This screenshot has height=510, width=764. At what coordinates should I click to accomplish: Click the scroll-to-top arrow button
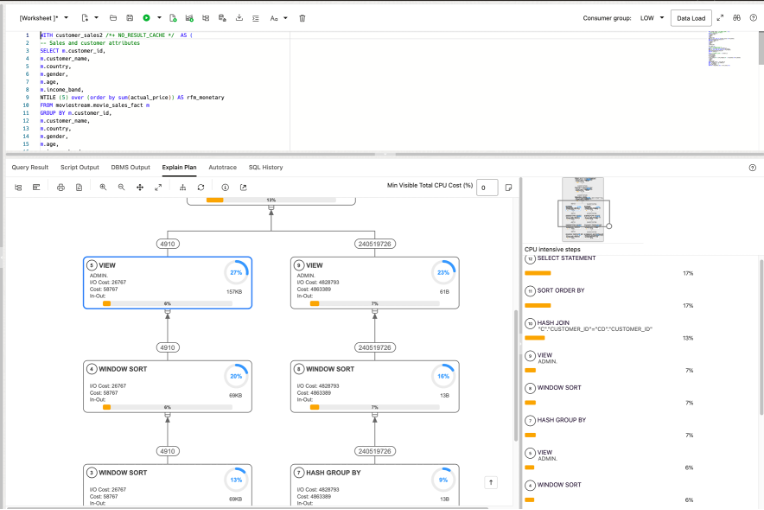491,482
